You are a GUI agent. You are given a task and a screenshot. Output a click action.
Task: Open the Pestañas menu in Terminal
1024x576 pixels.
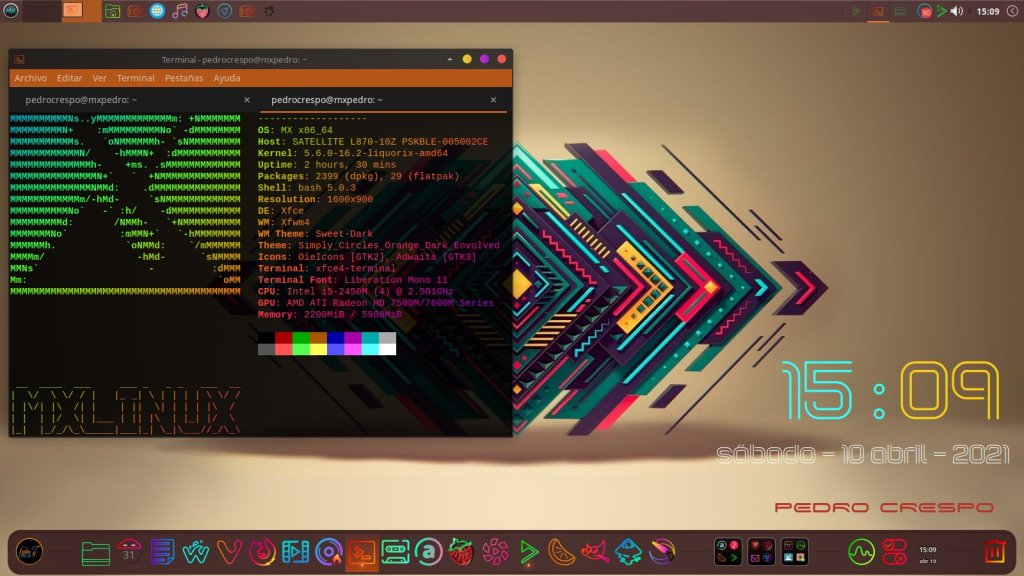point(183,78)
